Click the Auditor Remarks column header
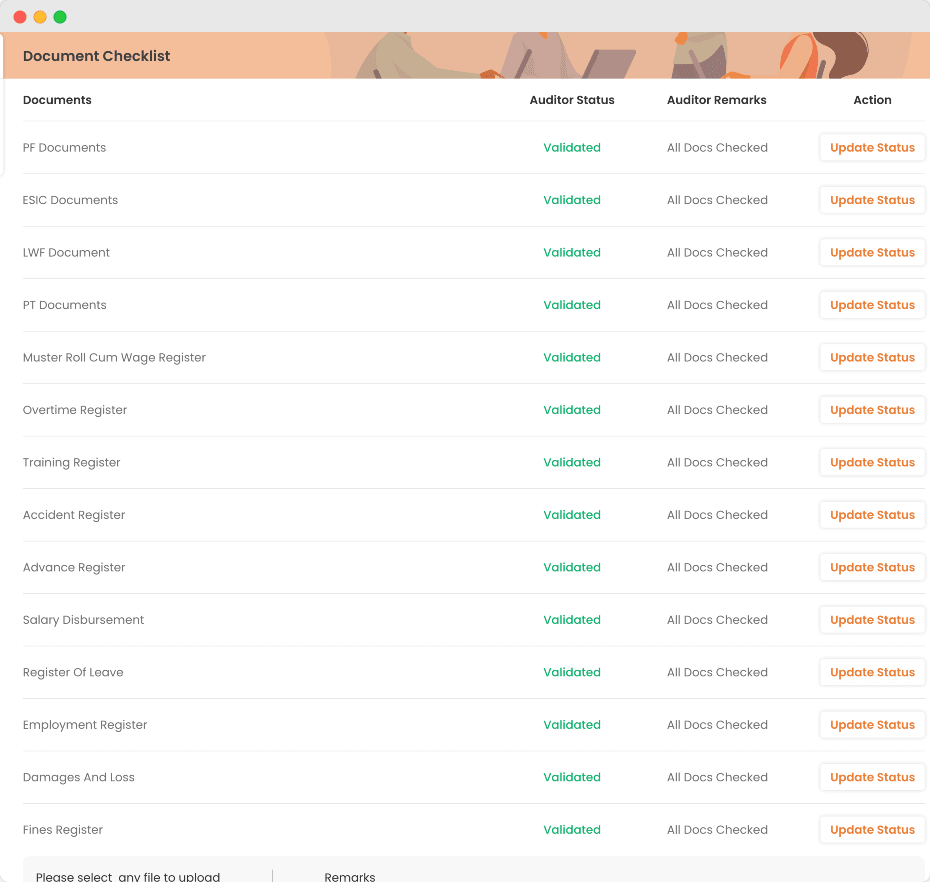 tap(716, 100)
